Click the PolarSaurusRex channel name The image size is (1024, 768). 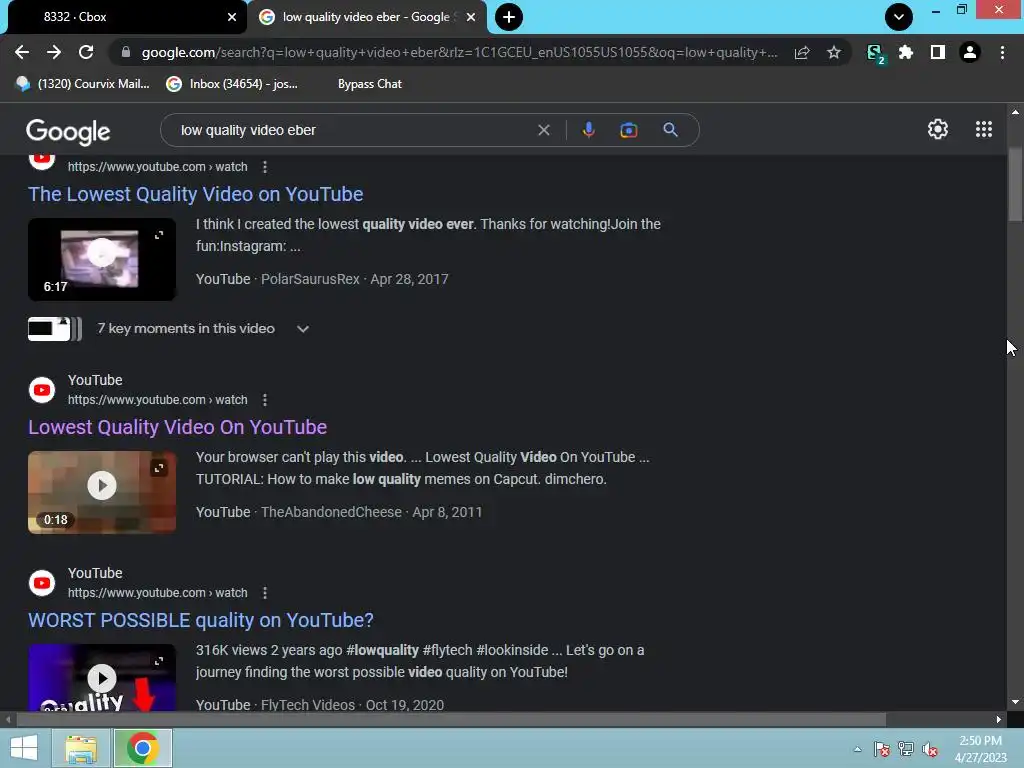tap(310, 280)
